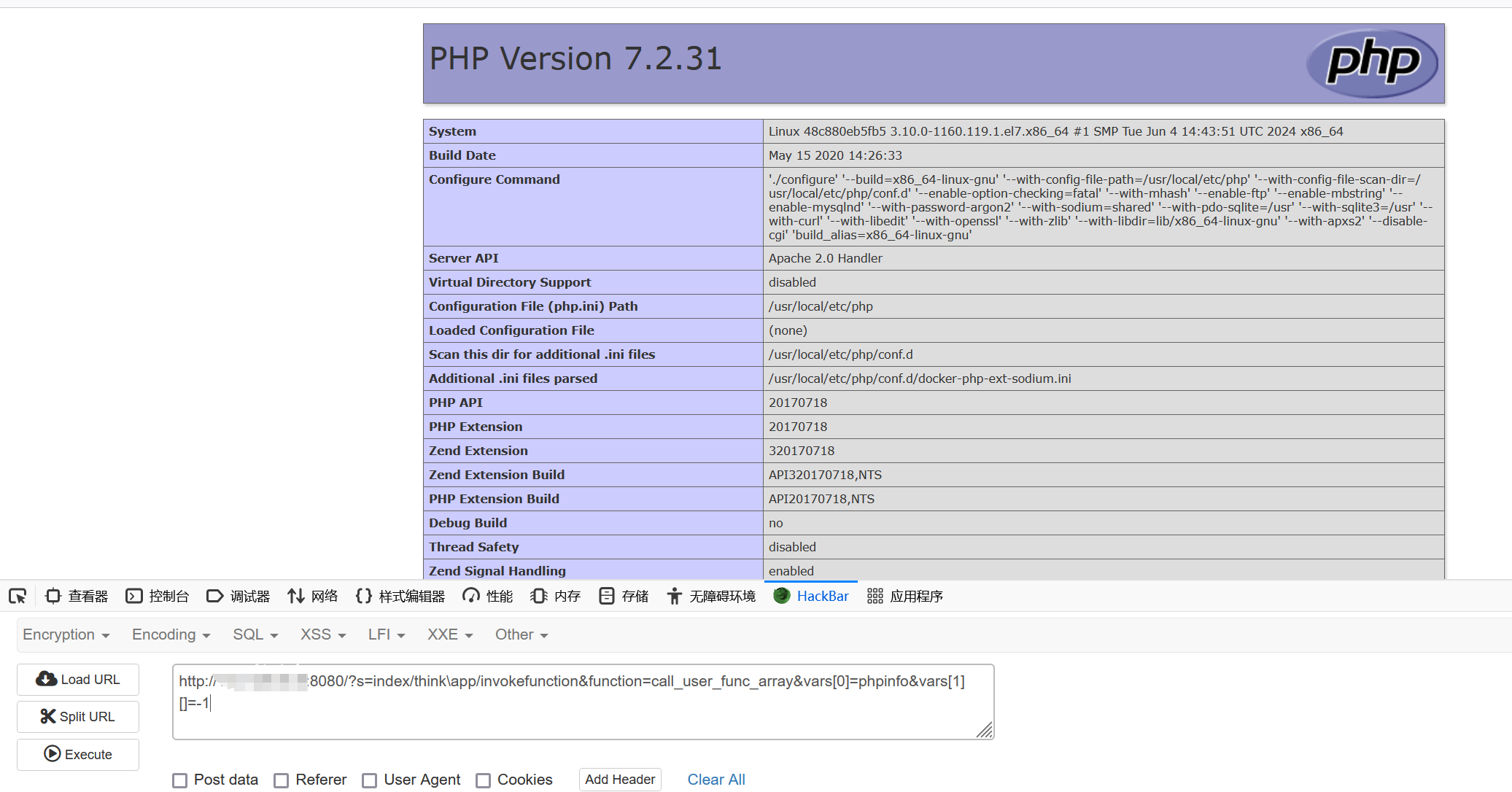Click the Split URL button

(78, 716)
